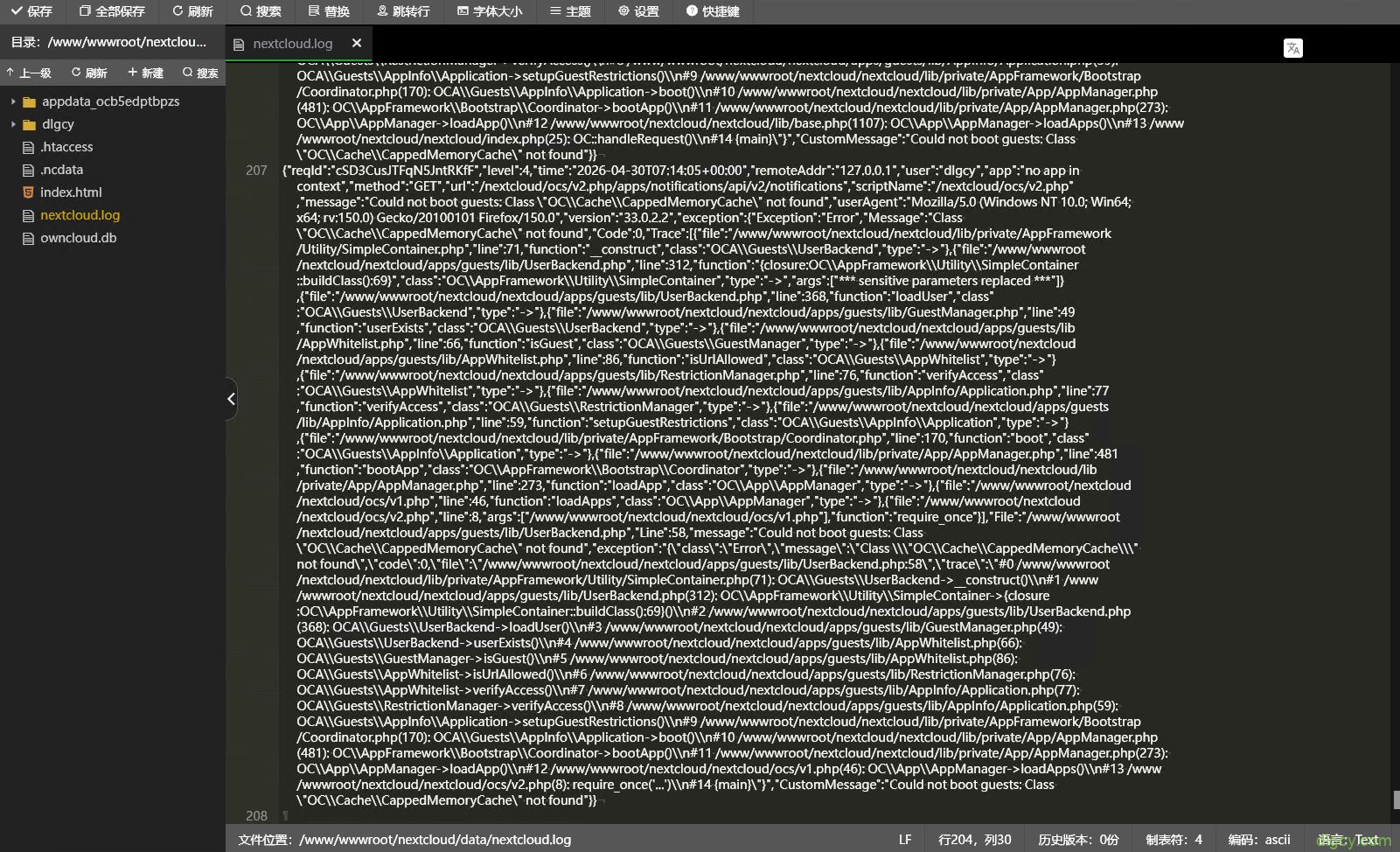
Task: Click the LF line ending indicator
Action: [x=905, y=840]
